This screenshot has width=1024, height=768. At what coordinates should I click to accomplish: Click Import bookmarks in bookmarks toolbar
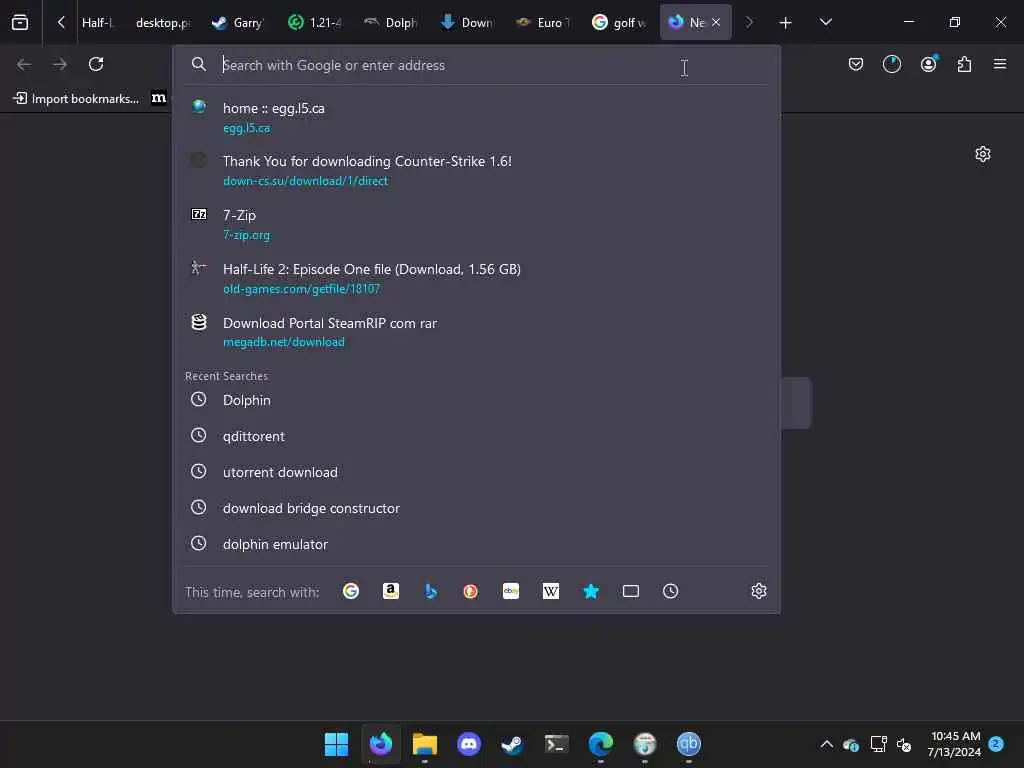tap(76, 99)
